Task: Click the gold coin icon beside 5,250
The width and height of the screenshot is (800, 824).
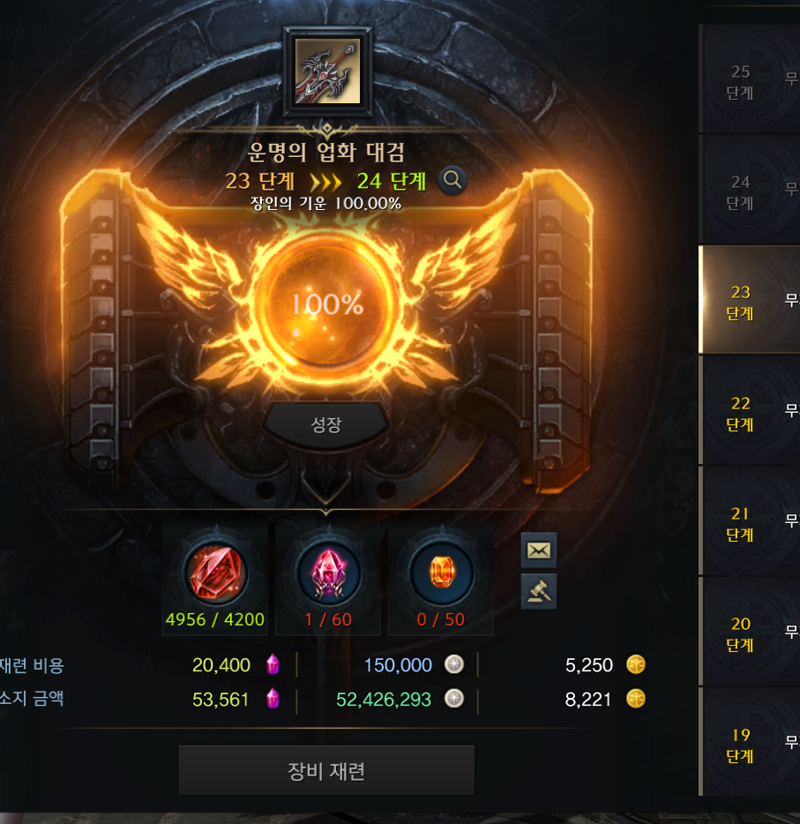Action: point(635,665)
